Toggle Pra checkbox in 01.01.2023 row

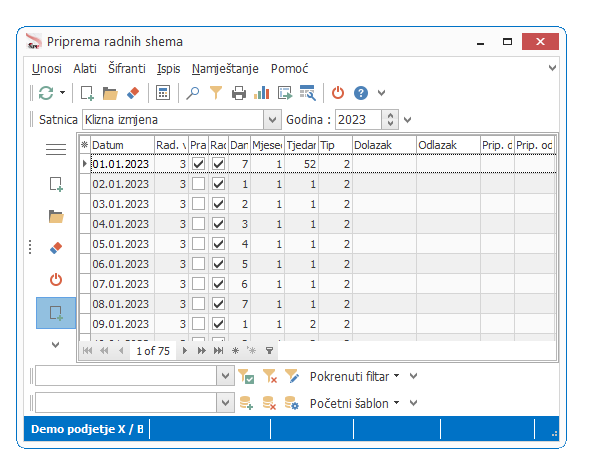click(198, 164)
